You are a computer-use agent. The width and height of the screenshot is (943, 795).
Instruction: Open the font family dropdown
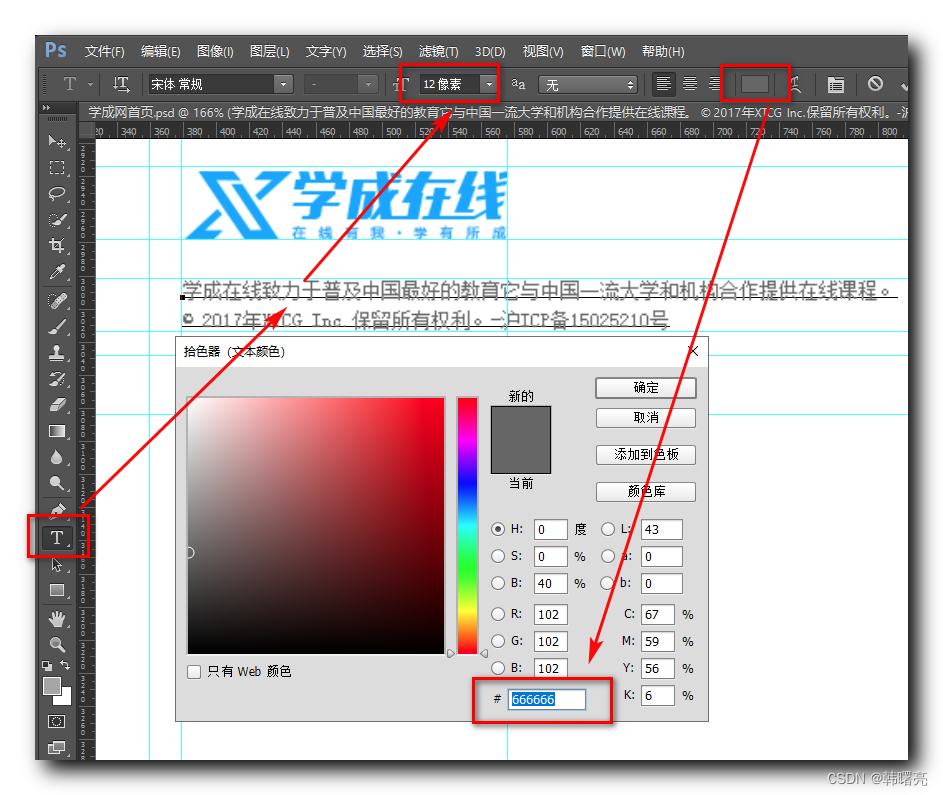click(283, 84)
